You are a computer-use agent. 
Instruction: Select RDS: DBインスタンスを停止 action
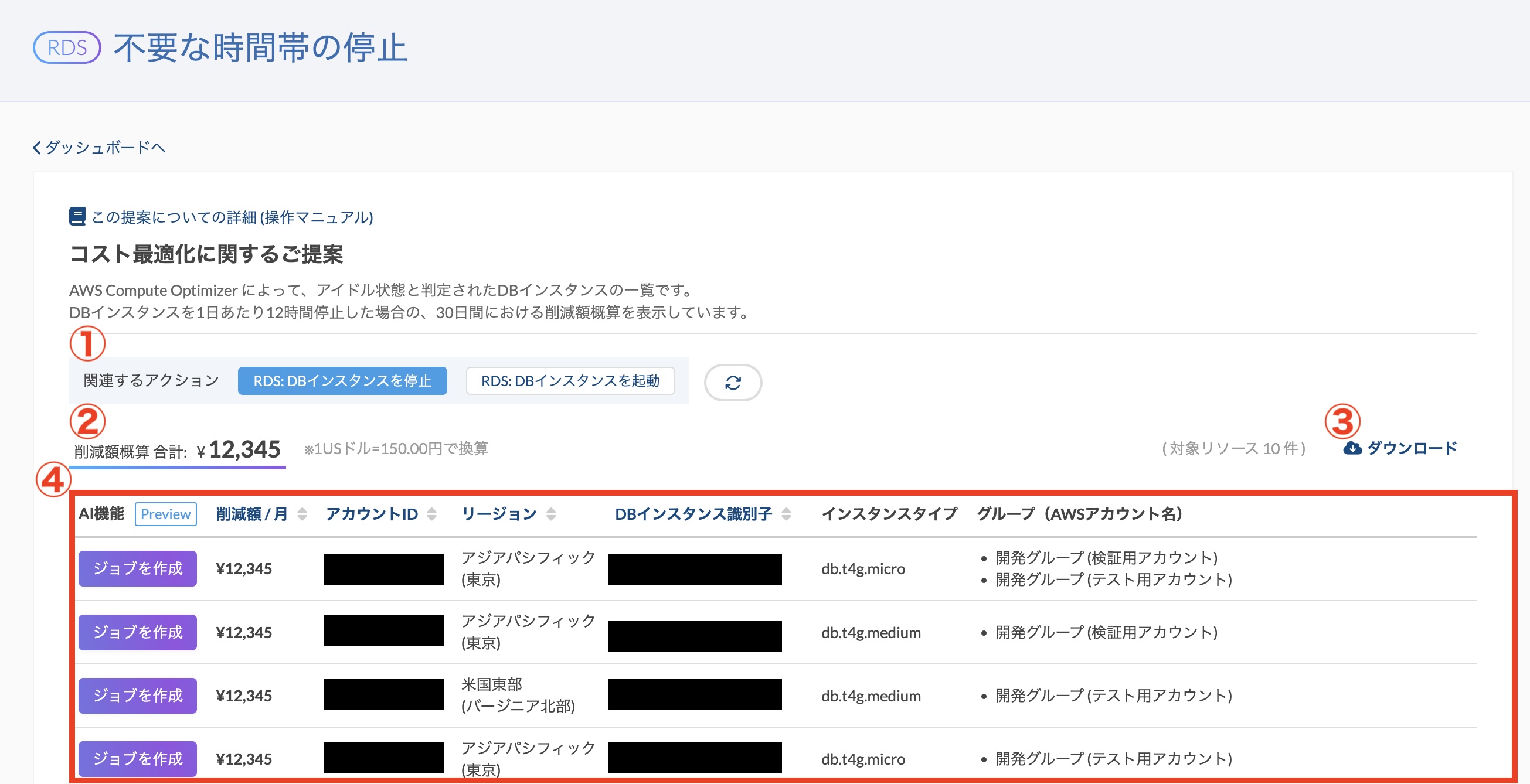342,381
